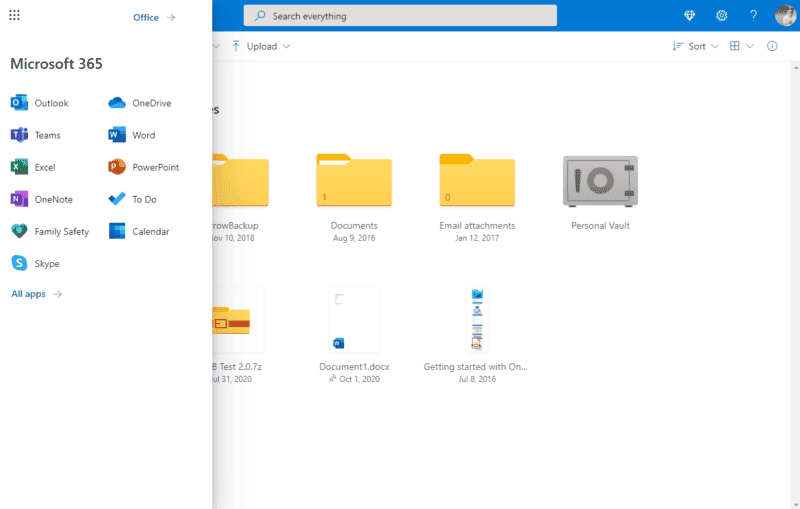Viewport: 800px width, 509px height.
Task: Open account profile picture
Action: (785, 16)
